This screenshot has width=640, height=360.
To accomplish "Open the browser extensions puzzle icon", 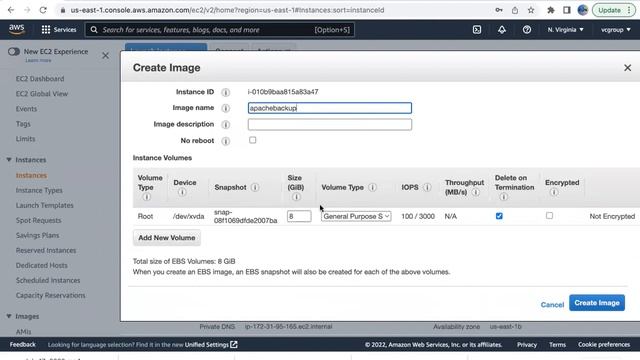I will pos(551,10).
